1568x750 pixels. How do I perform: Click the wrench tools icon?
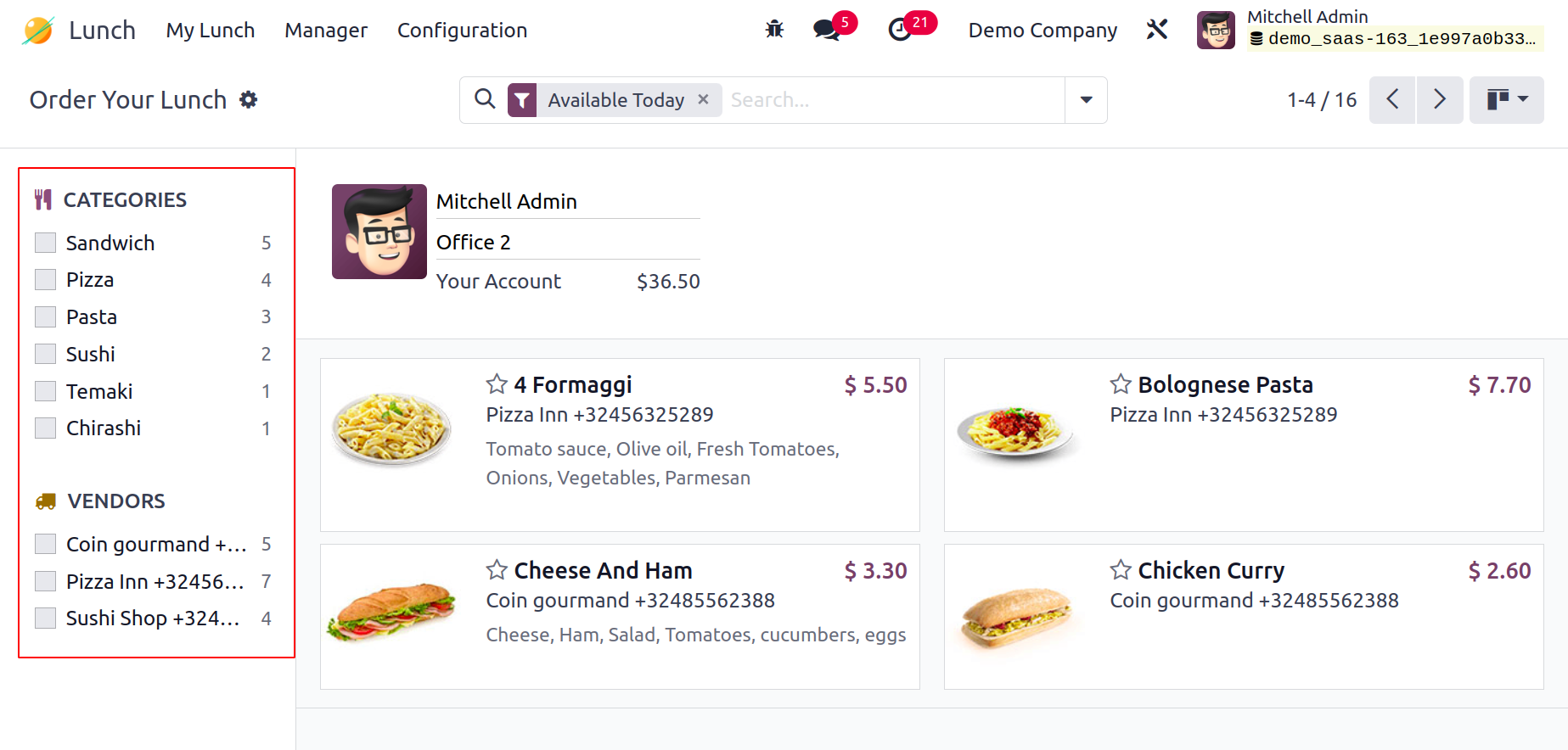pos(1157,30)
